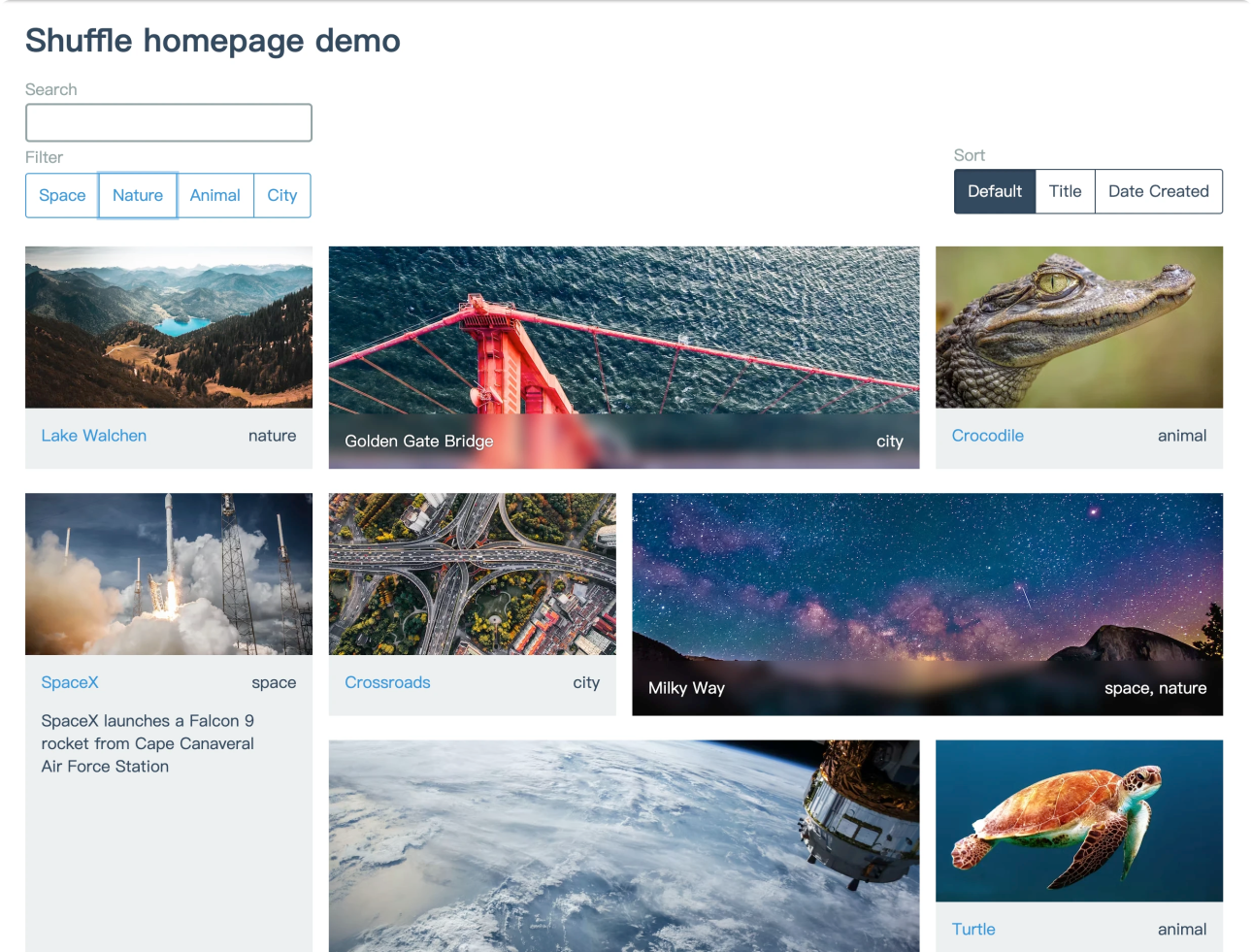Open the Crocodile photo thumbnail
The image size is (1252, 952).
(x=1078, y=327)
